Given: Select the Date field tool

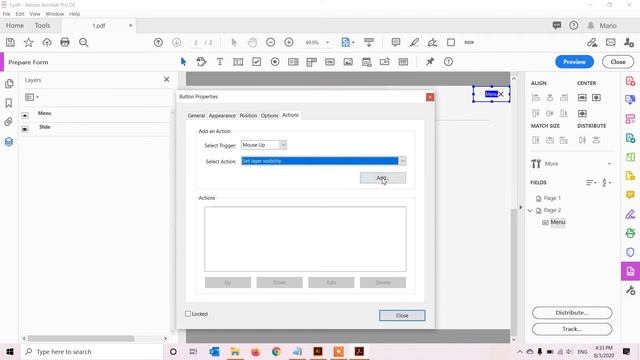Looking at the screenshot, I should pos(367,62).
